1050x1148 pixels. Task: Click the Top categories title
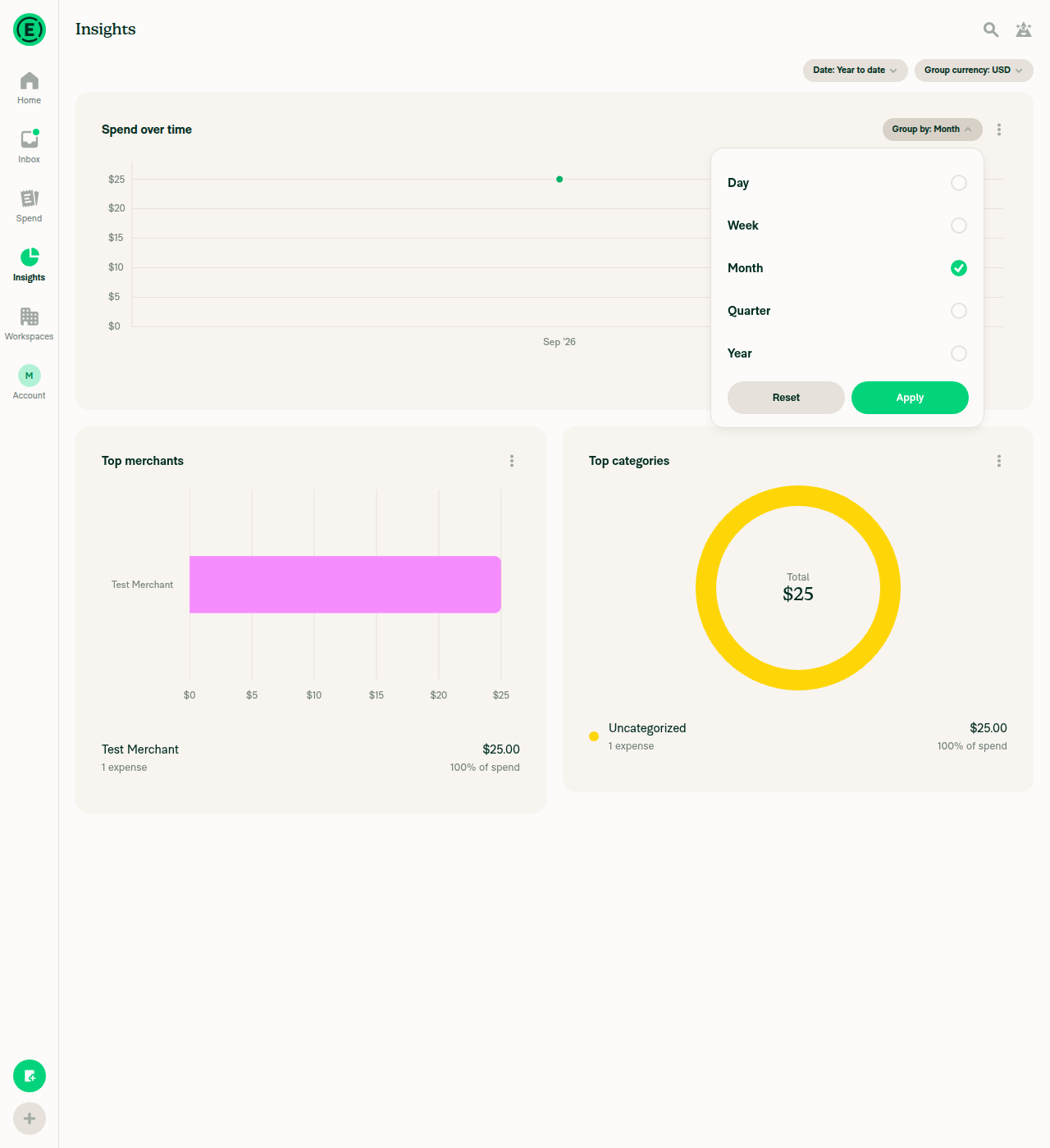(x=629, y=461)
